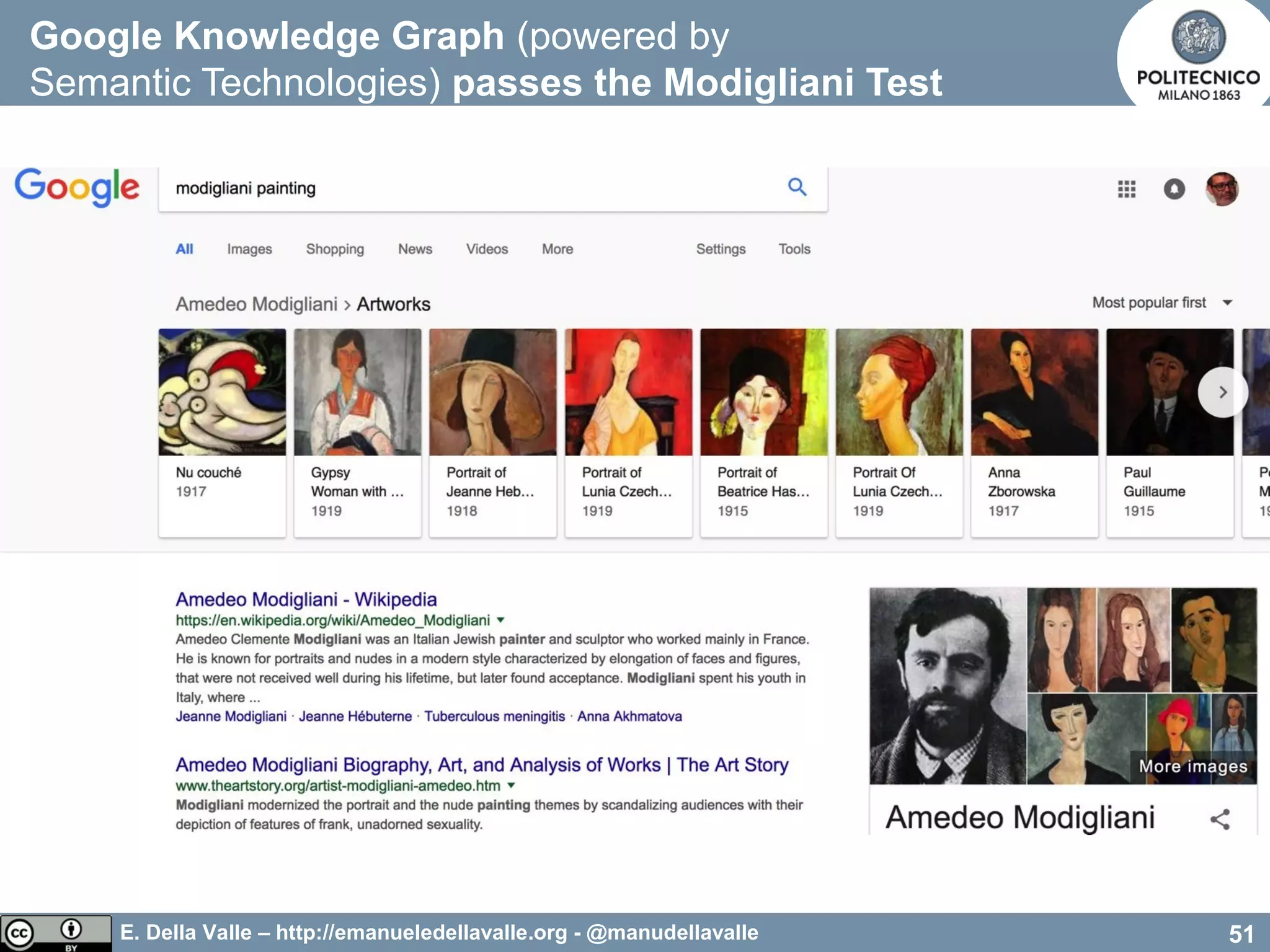Screen dimensions: 1270x952
Task: Click the Politecnico Milano 1863 logo
Action: tap(1198, 56)
